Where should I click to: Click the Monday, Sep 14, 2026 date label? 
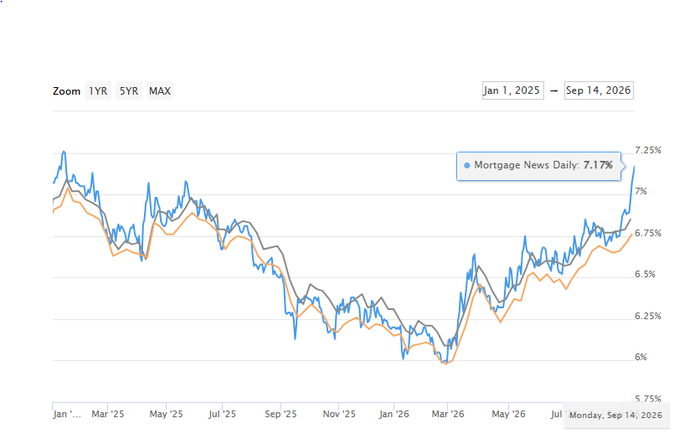(x=616, y=415)
